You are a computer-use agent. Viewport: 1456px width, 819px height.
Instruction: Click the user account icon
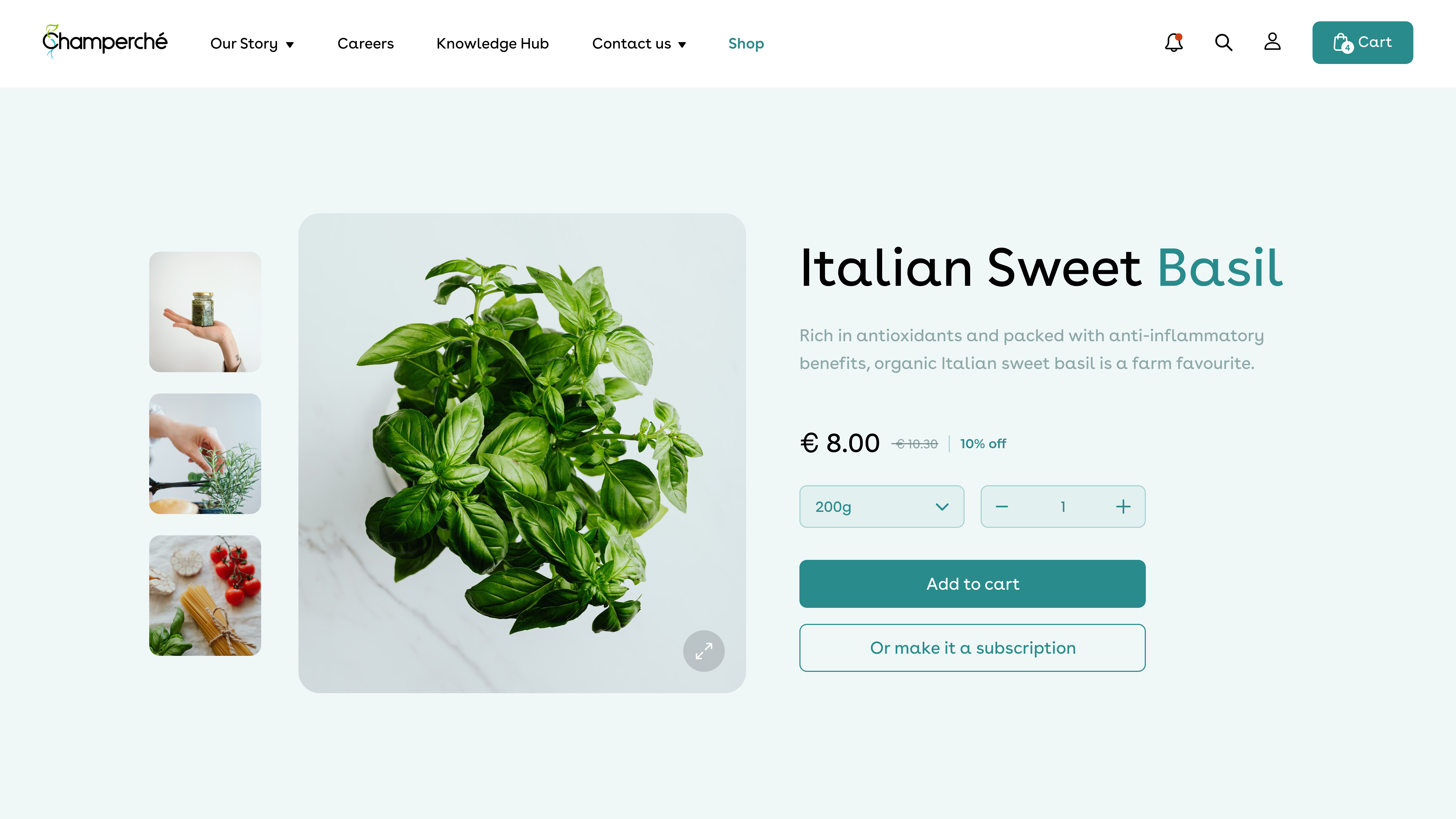coord(1272,42)
